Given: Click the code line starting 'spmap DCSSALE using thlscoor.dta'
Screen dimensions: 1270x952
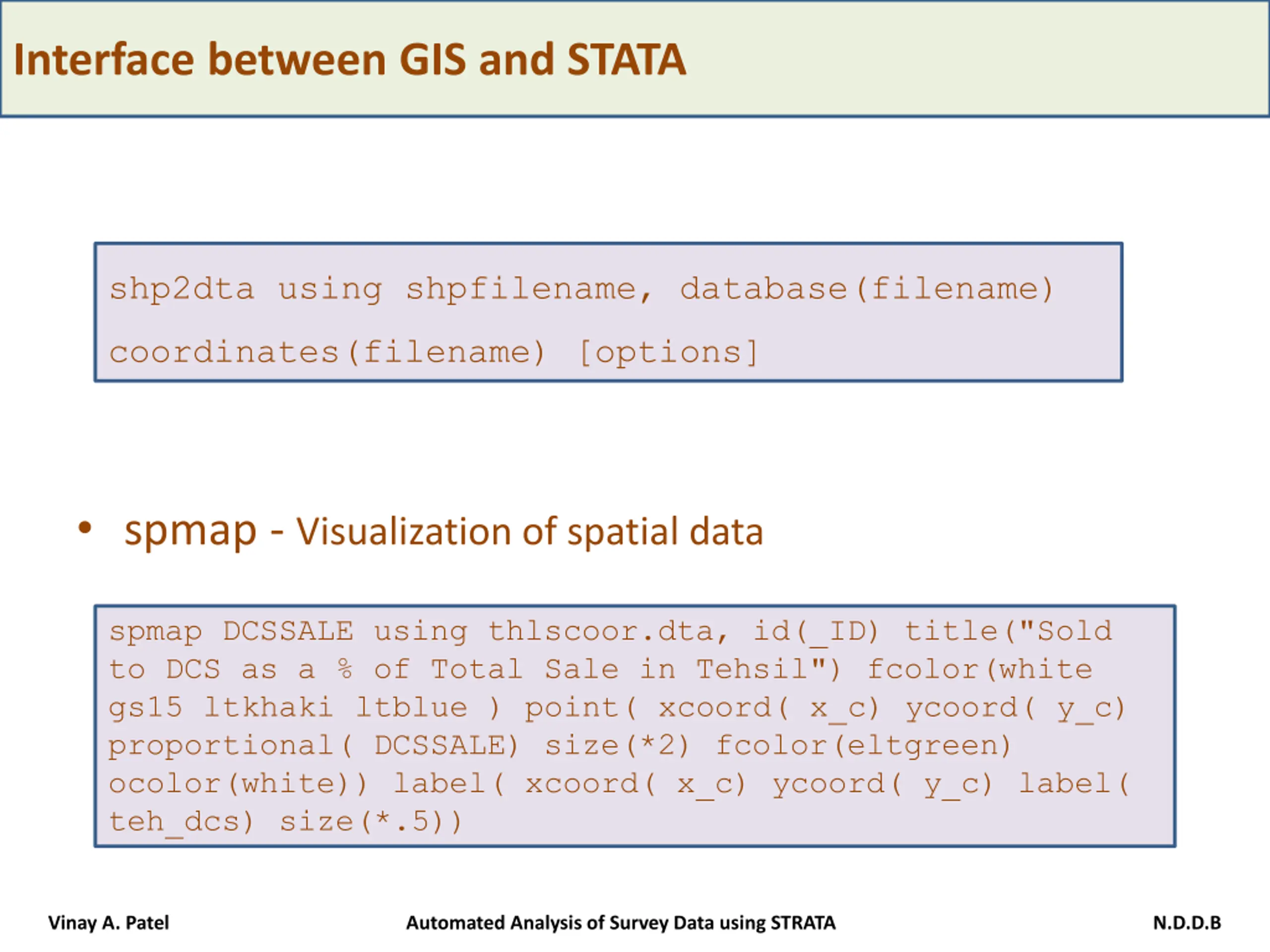Looking at the screenshot, I should (x=611, y=632).
